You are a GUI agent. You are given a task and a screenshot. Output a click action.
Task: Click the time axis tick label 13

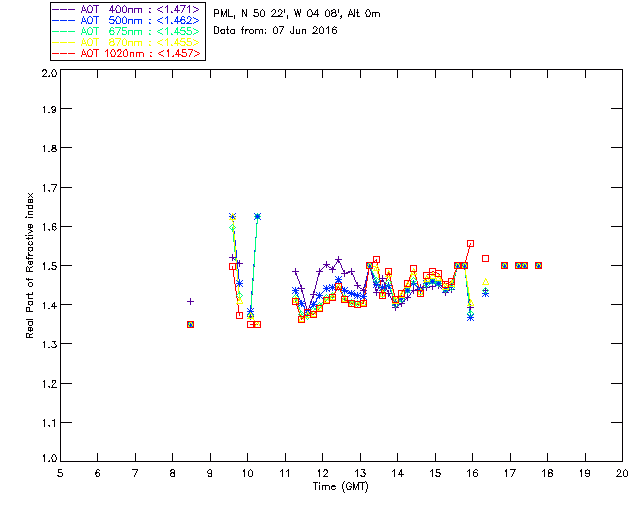pyautogui.click(x=360, y=473)
